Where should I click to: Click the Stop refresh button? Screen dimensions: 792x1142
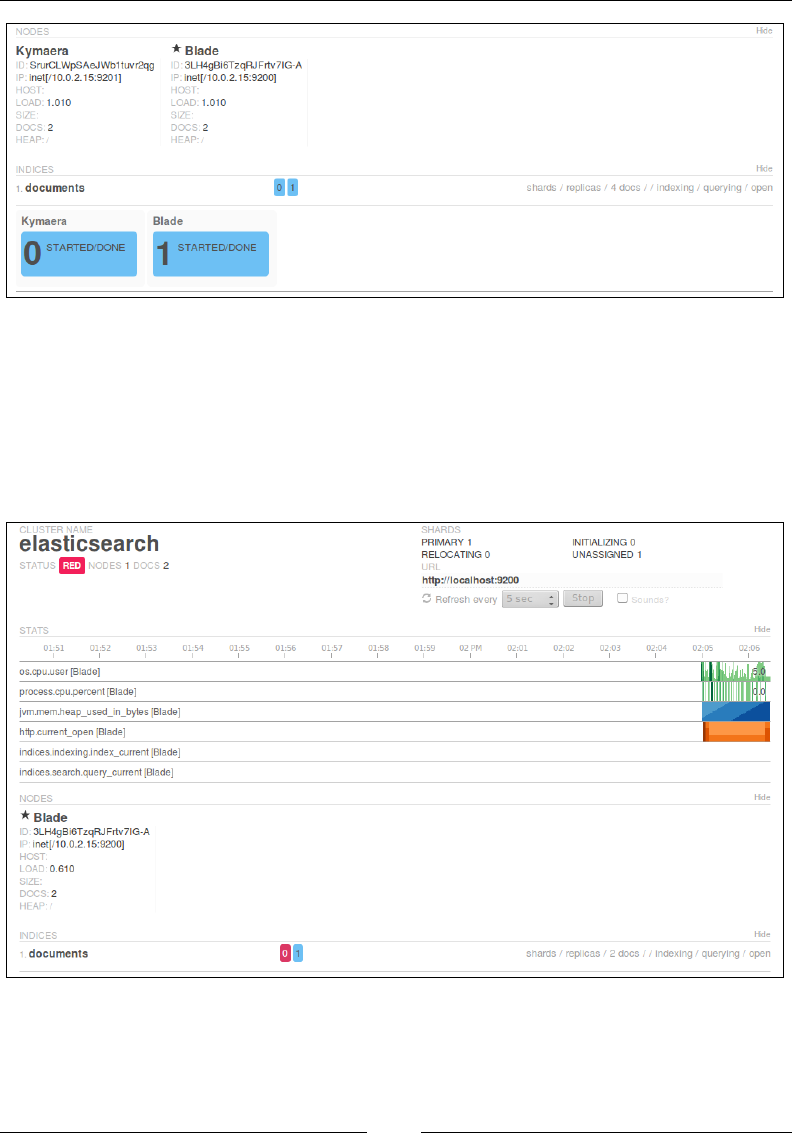pyautogui.click(x=583, y=598)
